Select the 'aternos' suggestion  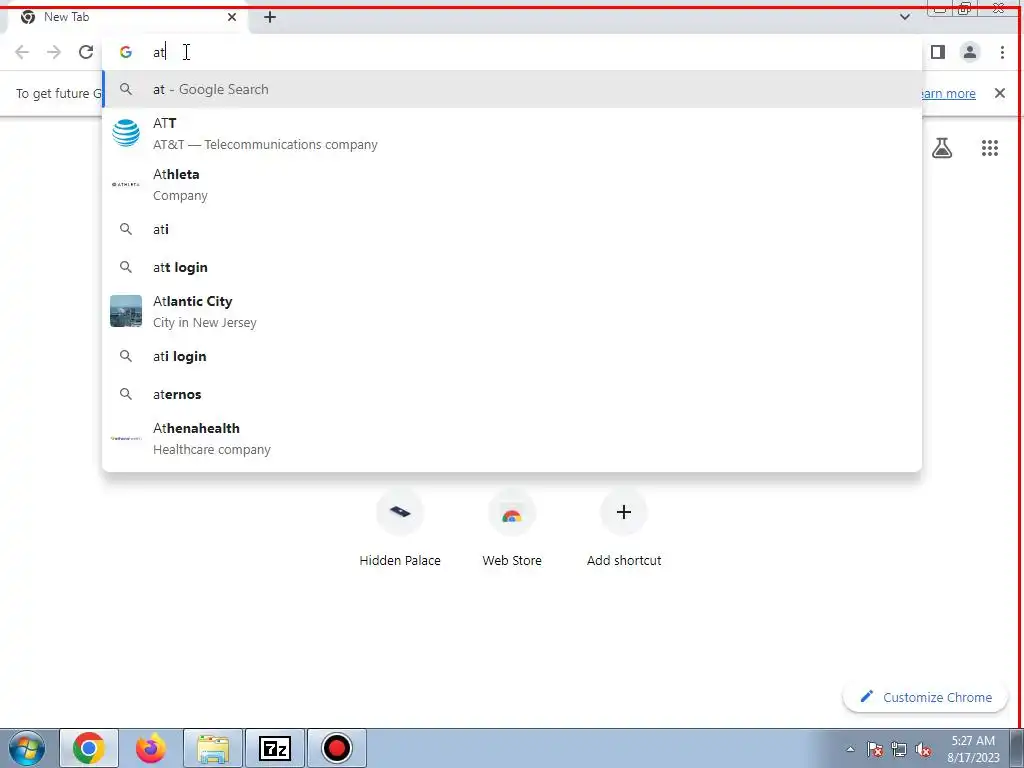512,394
